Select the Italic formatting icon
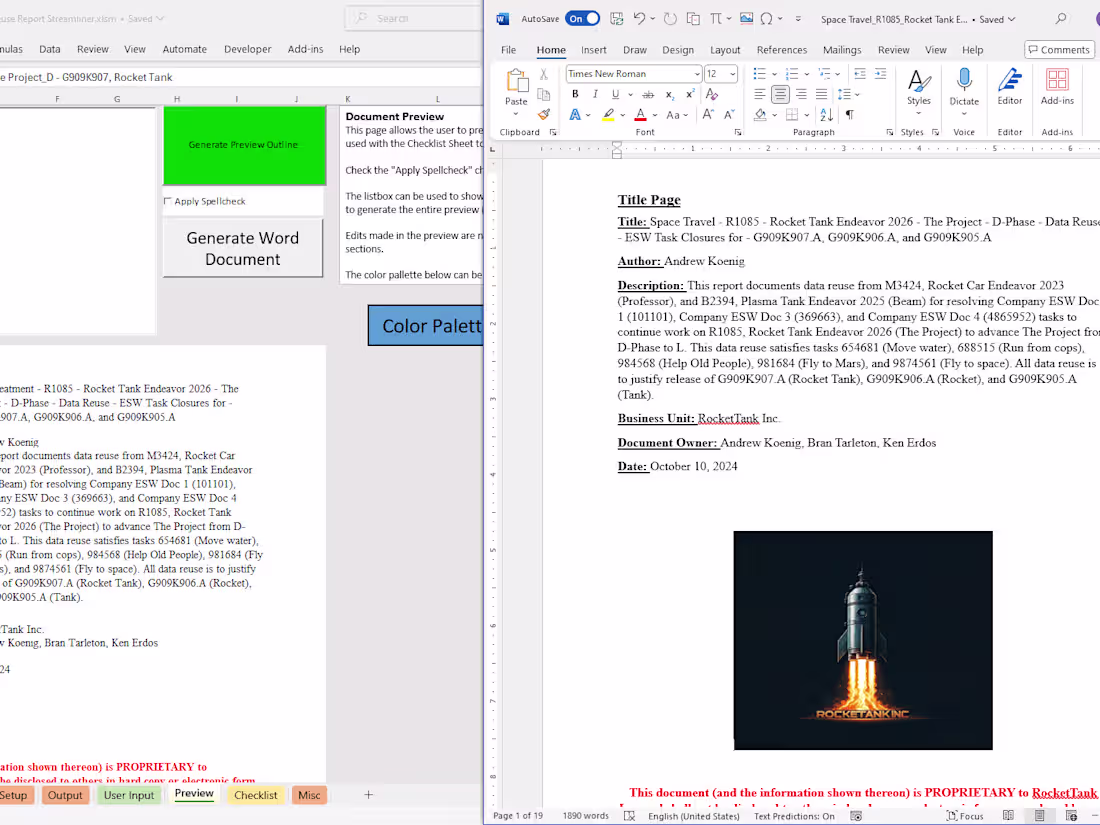 pos(595,94)
